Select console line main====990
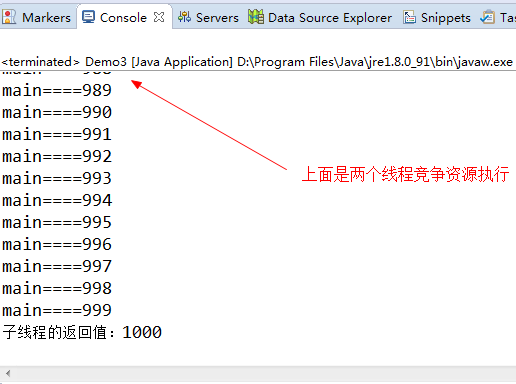Image resolution: width=516 pixels, height=384 pixels. pos(57,112)
